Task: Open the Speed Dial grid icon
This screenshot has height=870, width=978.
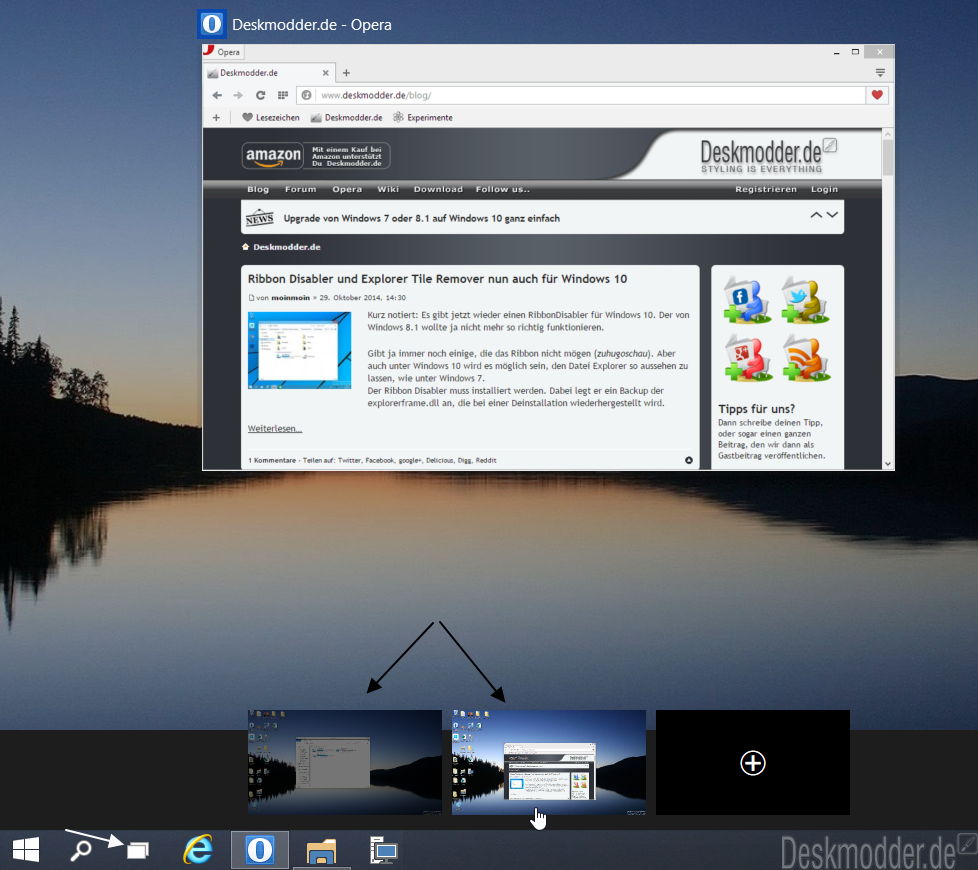Action: 283,95
